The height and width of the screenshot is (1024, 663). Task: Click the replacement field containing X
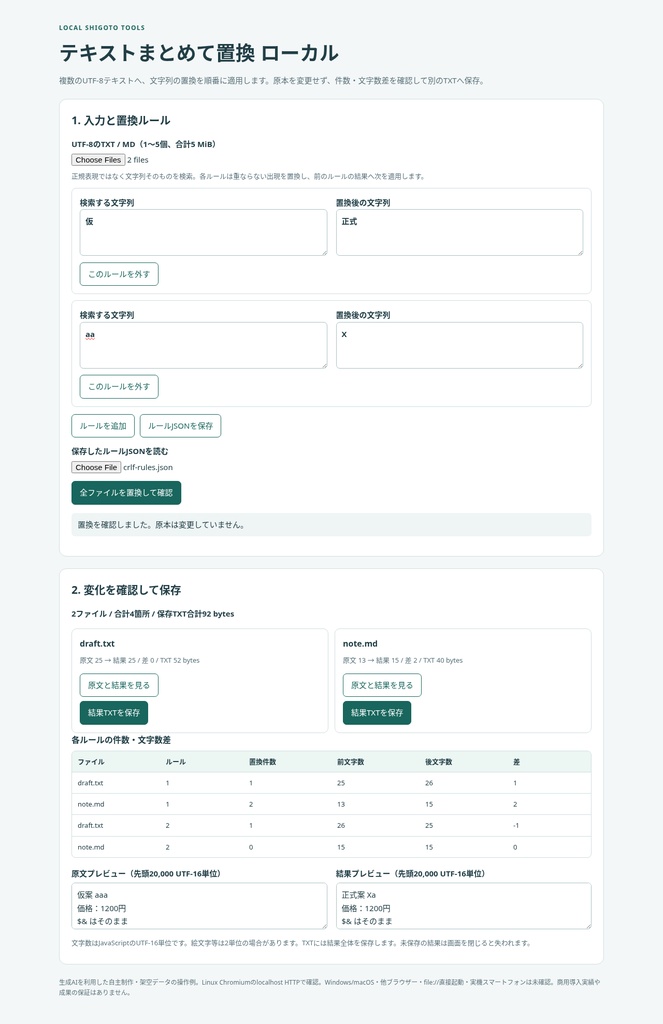point(459,345)
